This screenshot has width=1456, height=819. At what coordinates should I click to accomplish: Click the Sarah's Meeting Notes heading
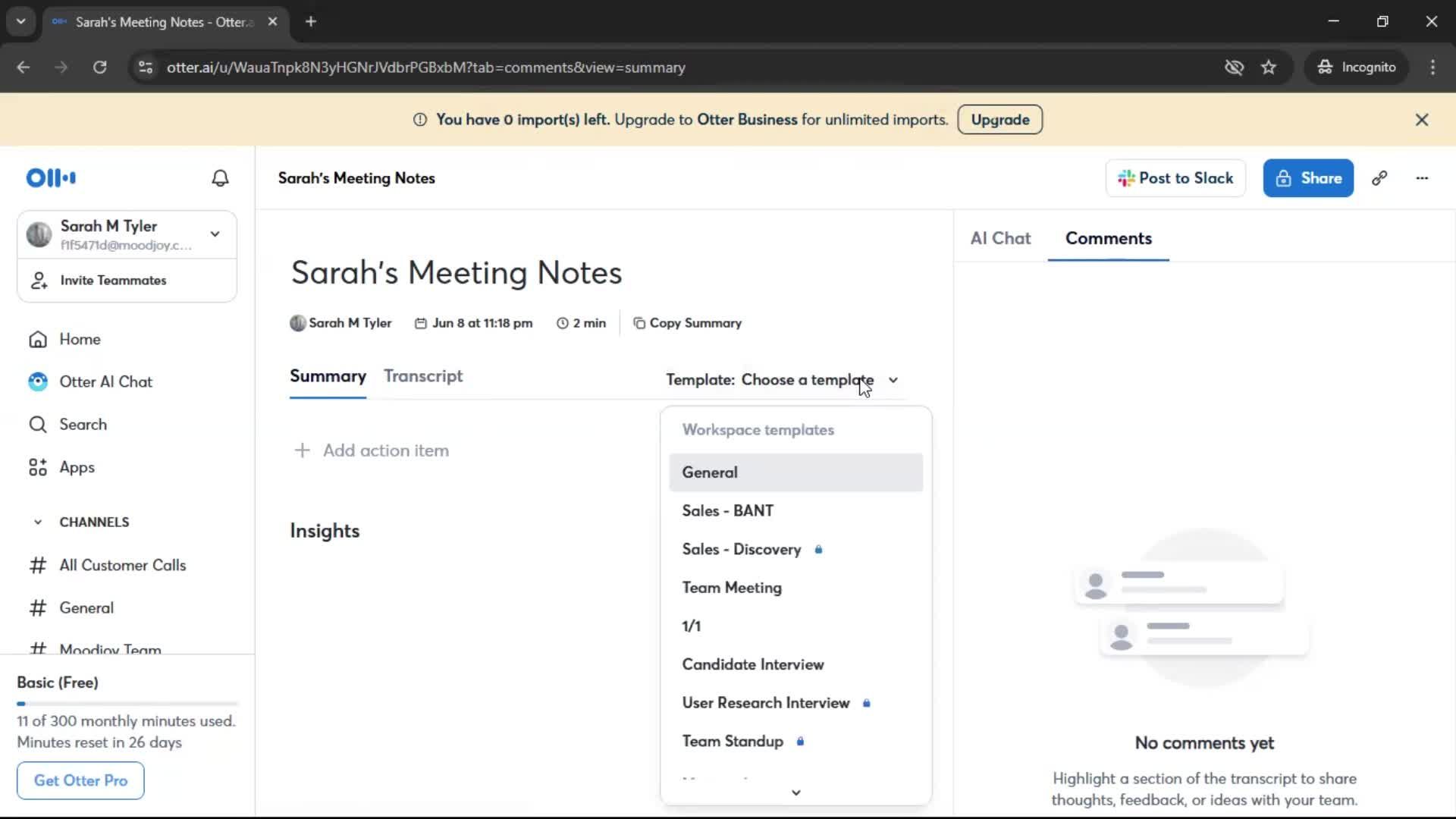[x=456, y=273]
